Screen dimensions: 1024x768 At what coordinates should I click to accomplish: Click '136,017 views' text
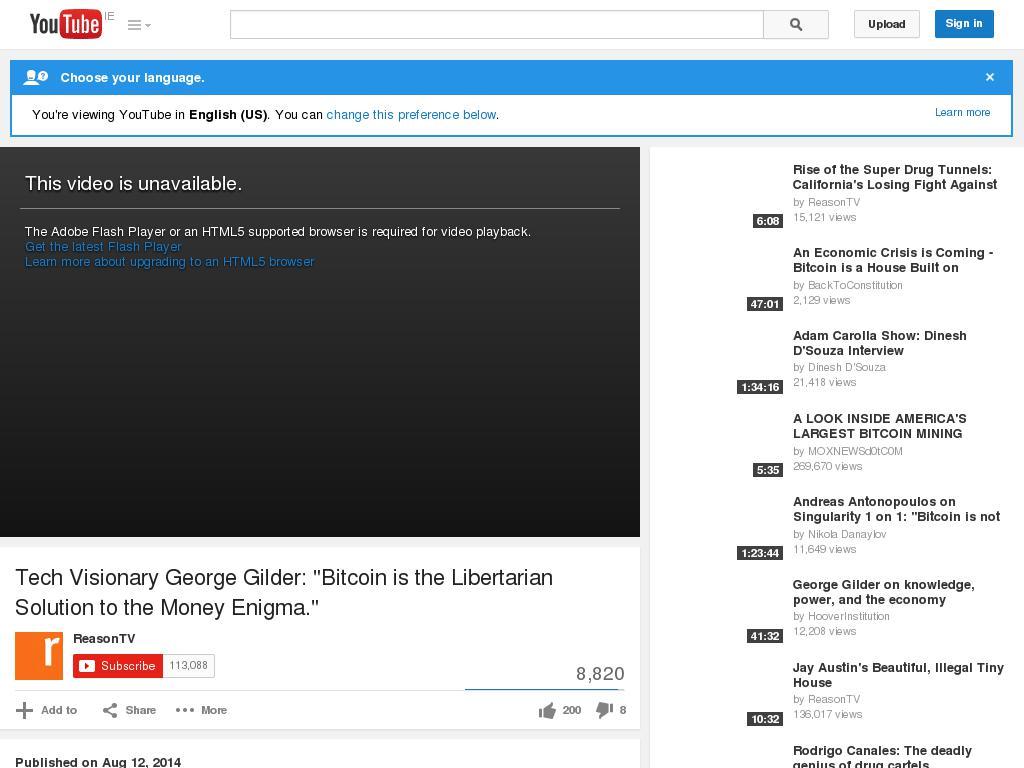[x=827, y=714]
